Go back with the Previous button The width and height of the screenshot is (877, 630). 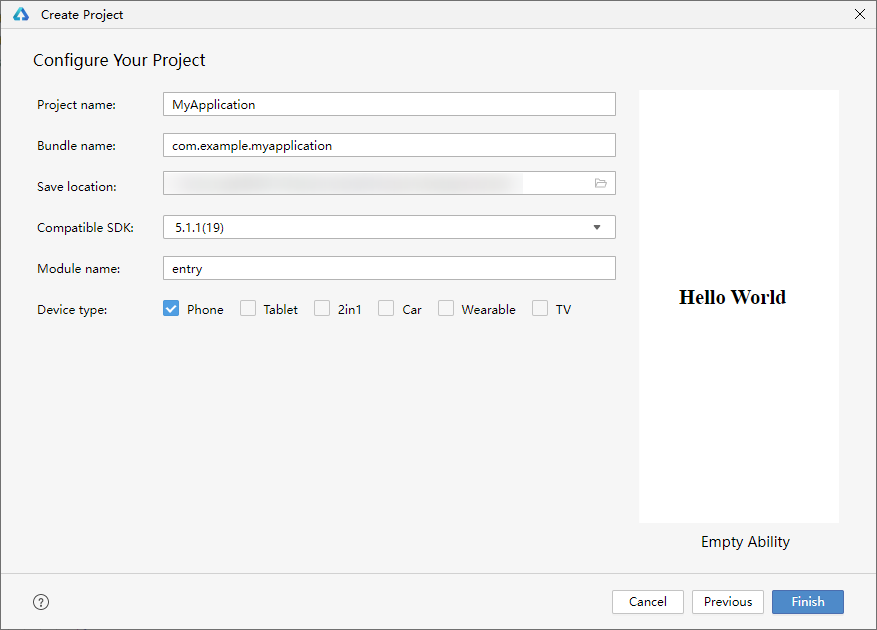(728, 602)
